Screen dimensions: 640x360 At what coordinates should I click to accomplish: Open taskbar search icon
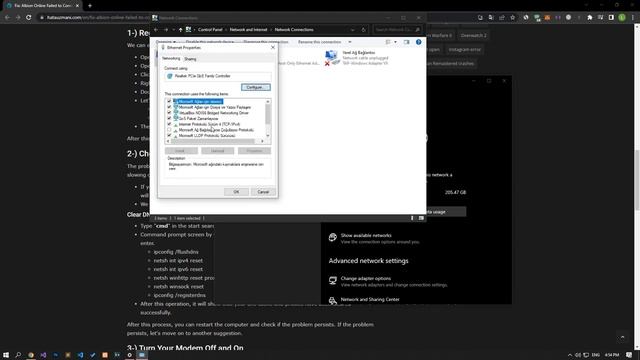pyautogui.click(x=18, y=355)
